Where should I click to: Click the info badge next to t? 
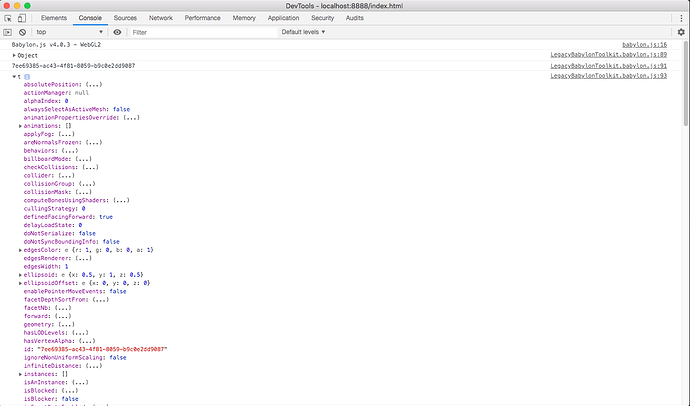coord(27,77)
